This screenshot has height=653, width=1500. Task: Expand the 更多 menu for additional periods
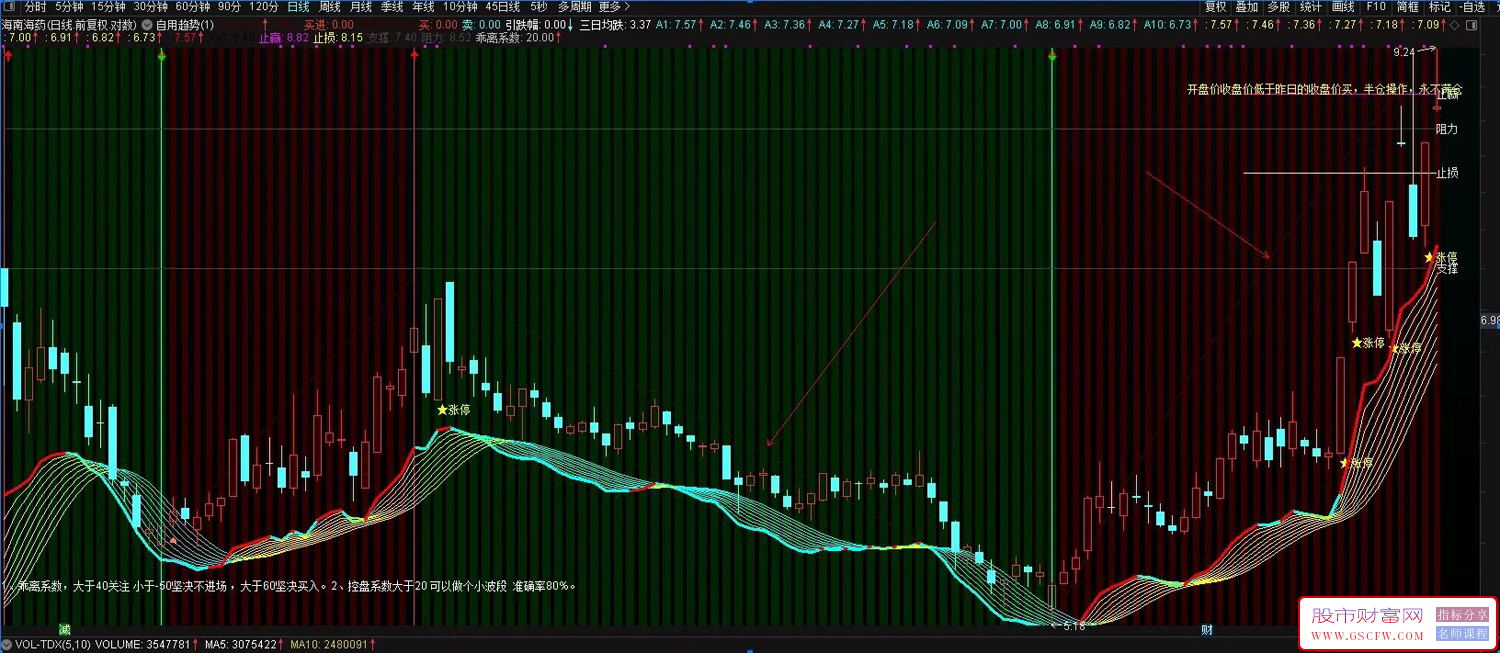(610, 6)
